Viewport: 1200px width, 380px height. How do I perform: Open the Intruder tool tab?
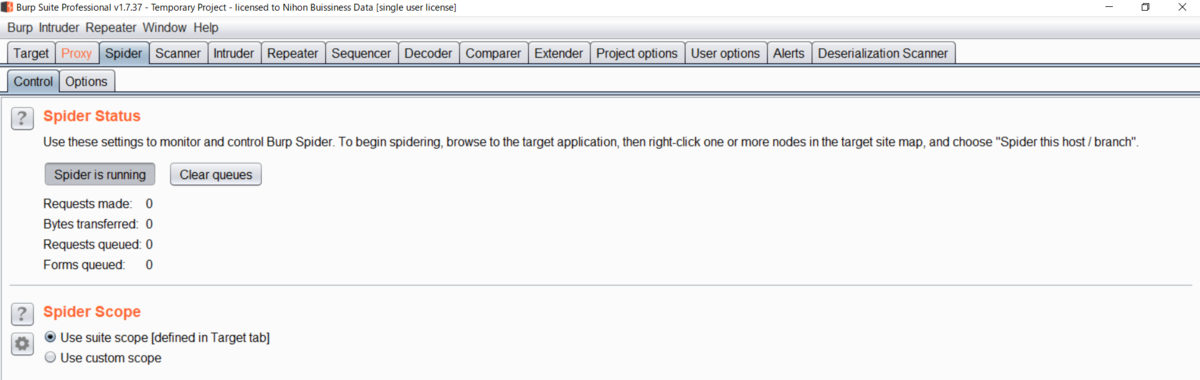234,53
